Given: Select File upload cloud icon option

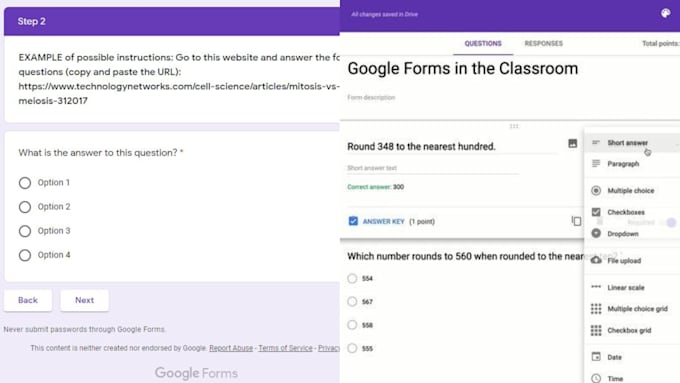Looking at the screenshot, I should point(596,260).
